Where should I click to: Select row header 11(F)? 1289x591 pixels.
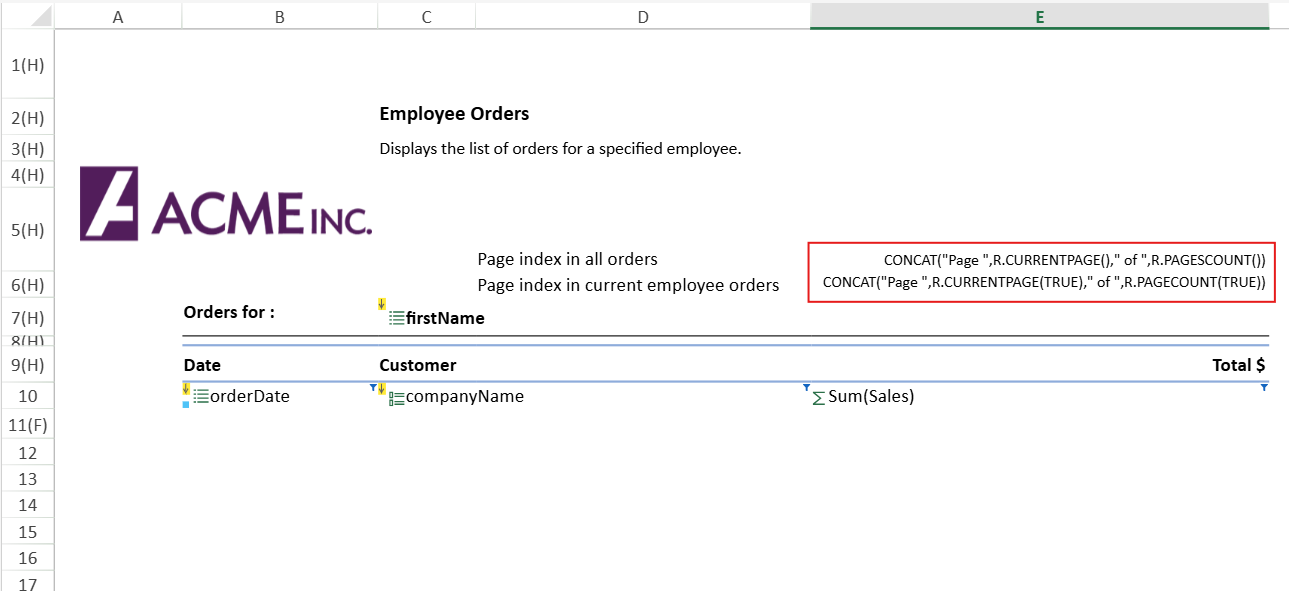click(27, 426)
